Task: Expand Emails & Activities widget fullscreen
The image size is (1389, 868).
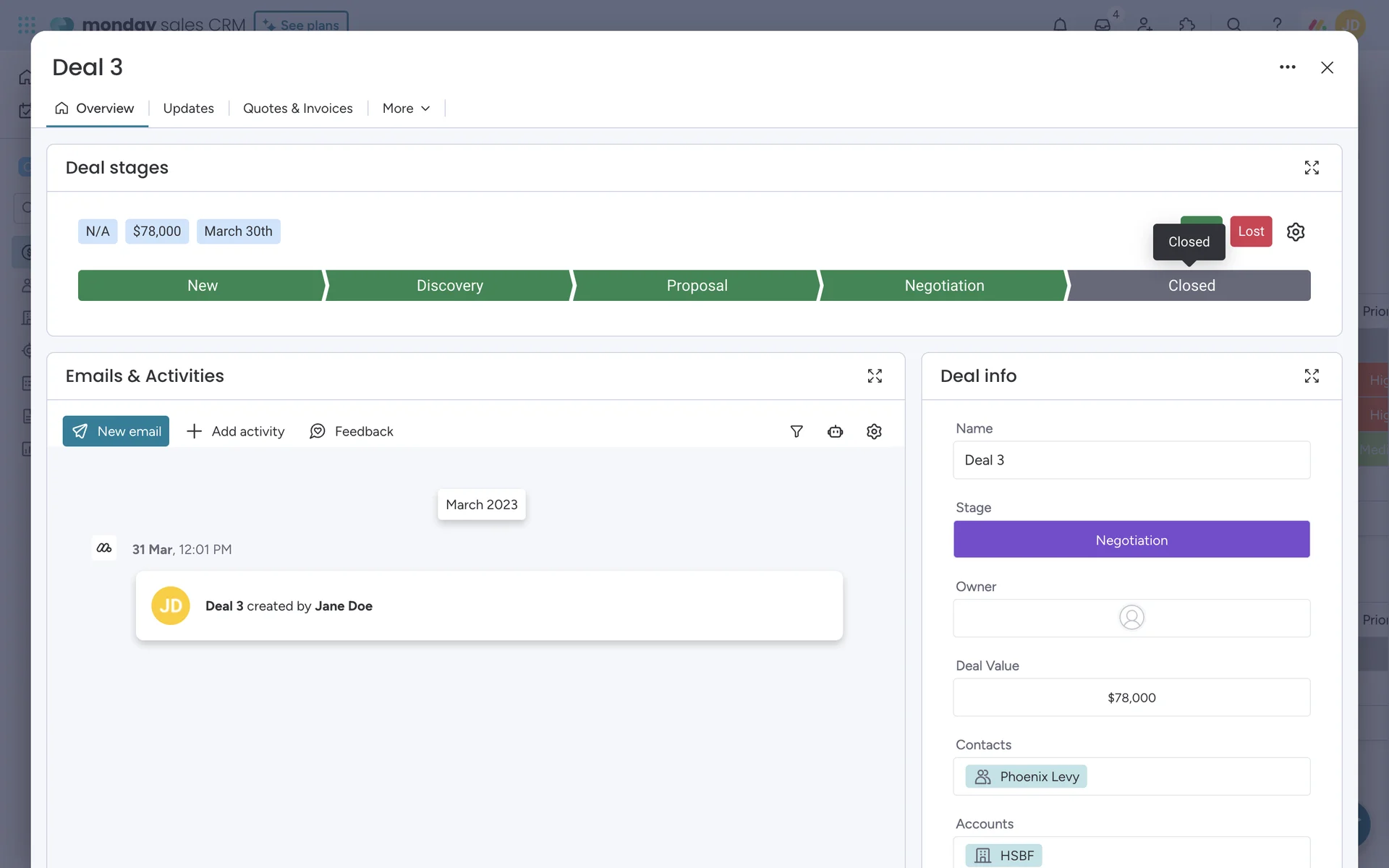Action: tap(874, 376)
